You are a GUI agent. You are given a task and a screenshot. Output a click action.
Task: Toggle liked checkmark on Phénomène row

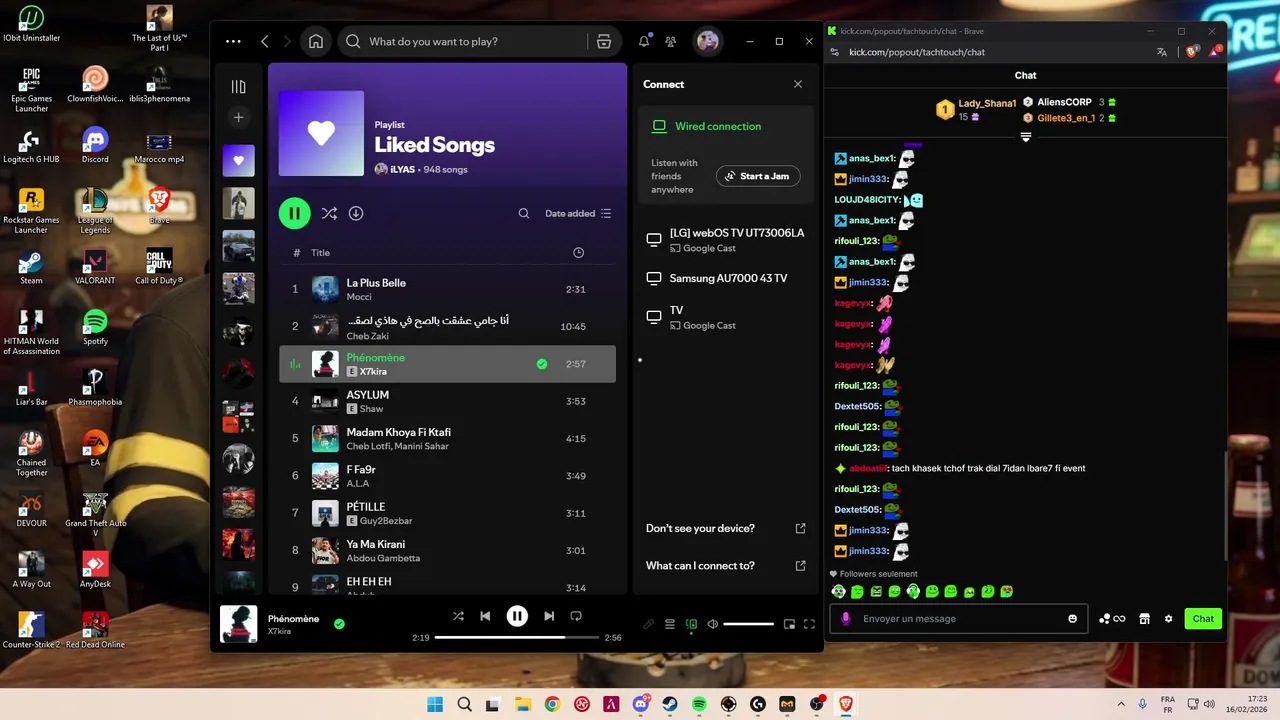click(542, 364)
